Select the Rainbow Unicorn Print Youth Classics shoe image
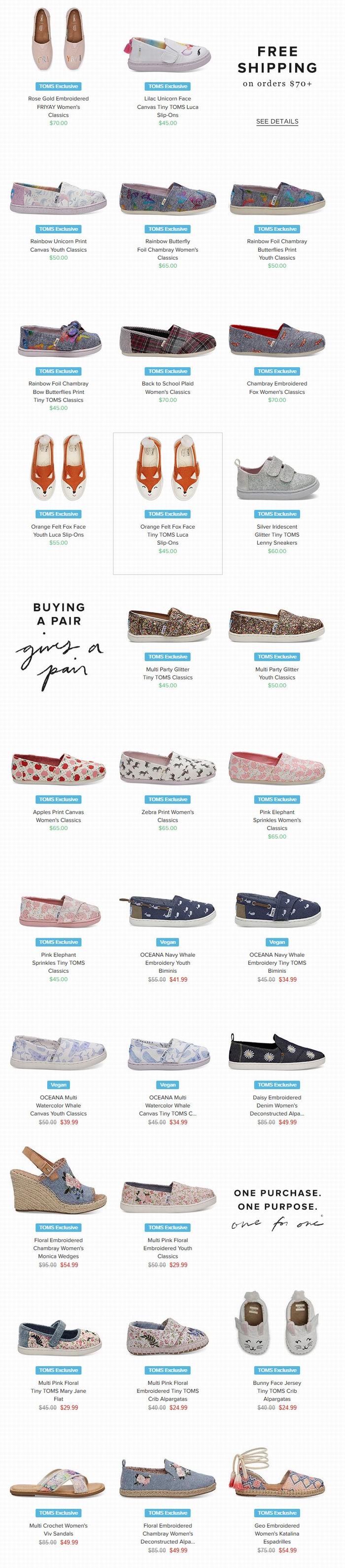Viewport: 345px width, 1568px height. (x=59, y=197)
